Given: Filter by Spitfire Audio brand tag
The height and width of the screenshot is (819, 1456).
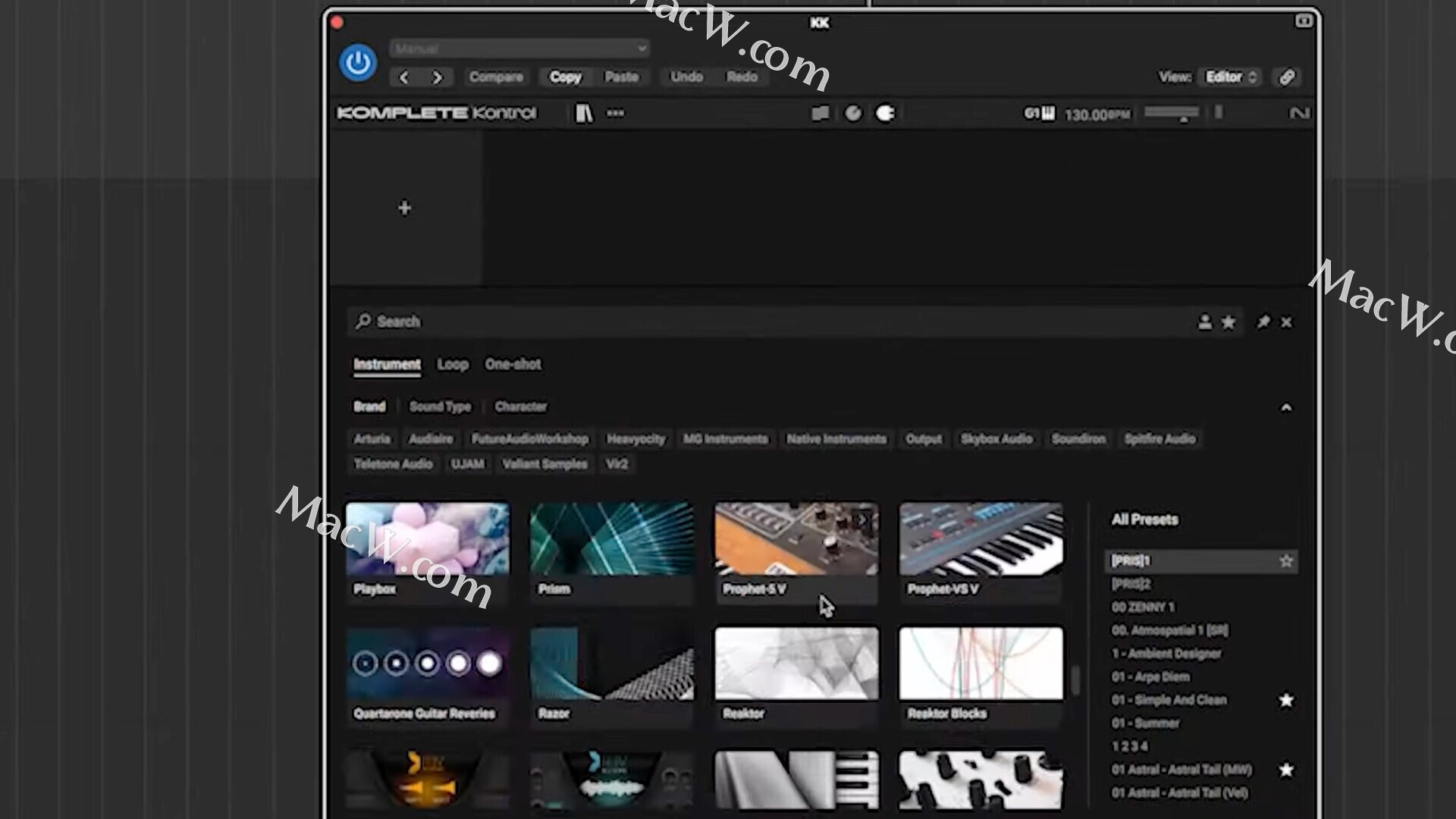Looking at the screenshot, I should coord(1159,439).
